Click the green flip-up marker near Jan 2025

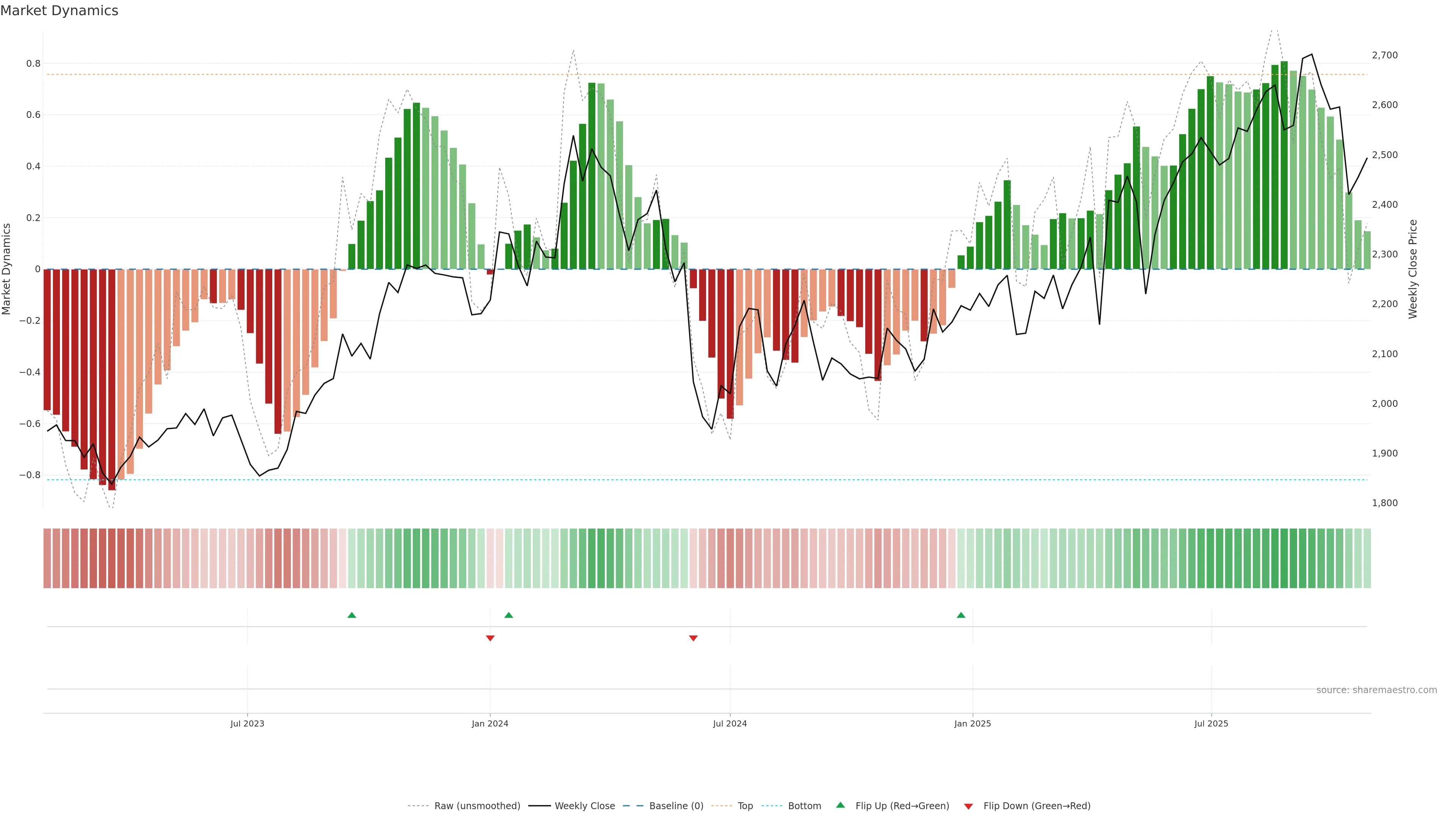click(961, 615)
